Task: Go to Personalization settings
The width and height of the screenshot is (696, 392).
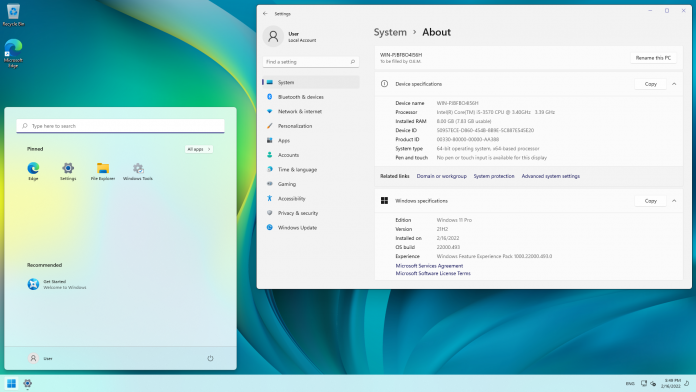Action: (x=310, y=126)
